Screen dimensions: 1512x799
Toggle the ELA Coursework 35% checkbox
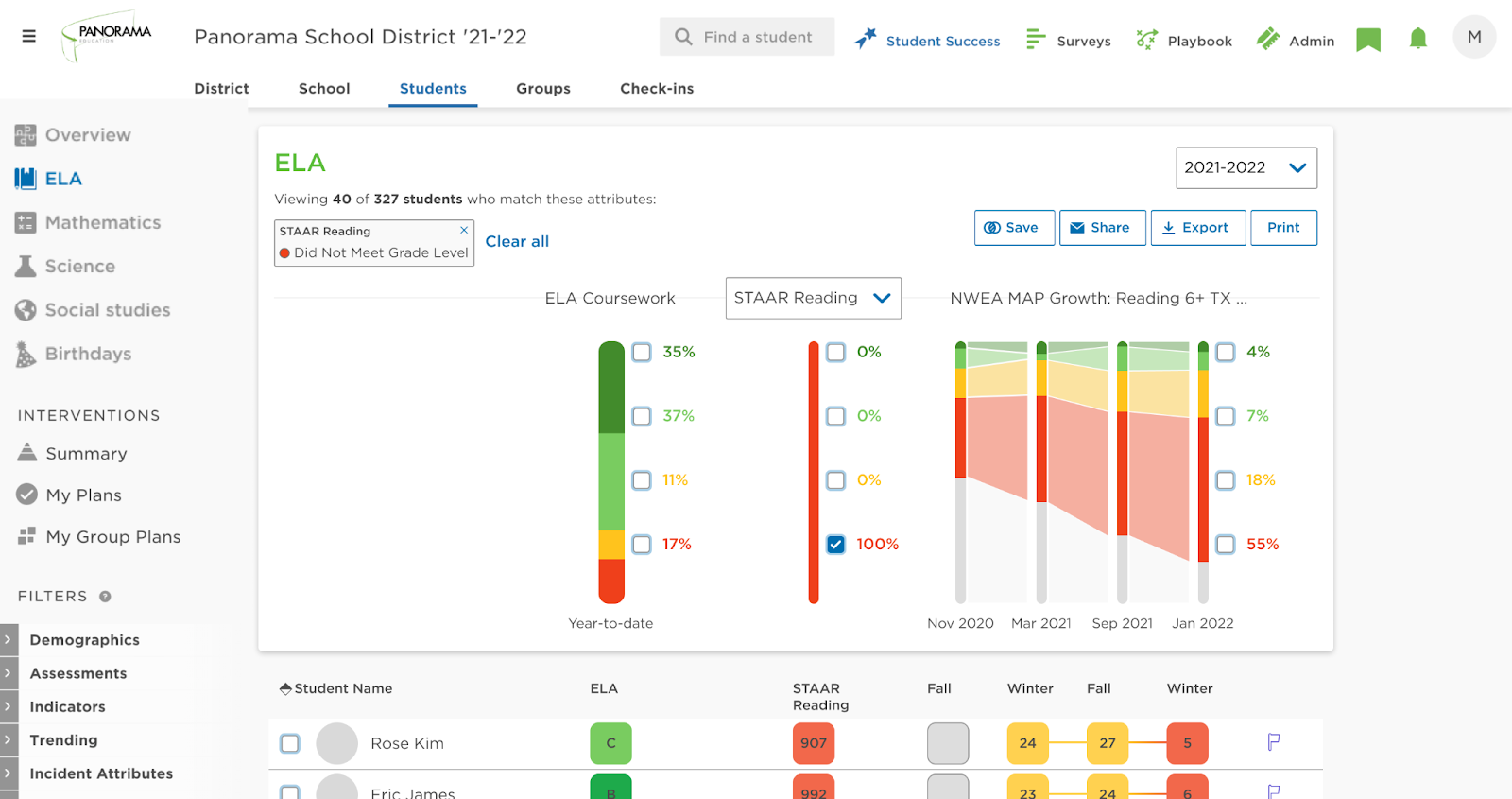[x=642, y=353]
